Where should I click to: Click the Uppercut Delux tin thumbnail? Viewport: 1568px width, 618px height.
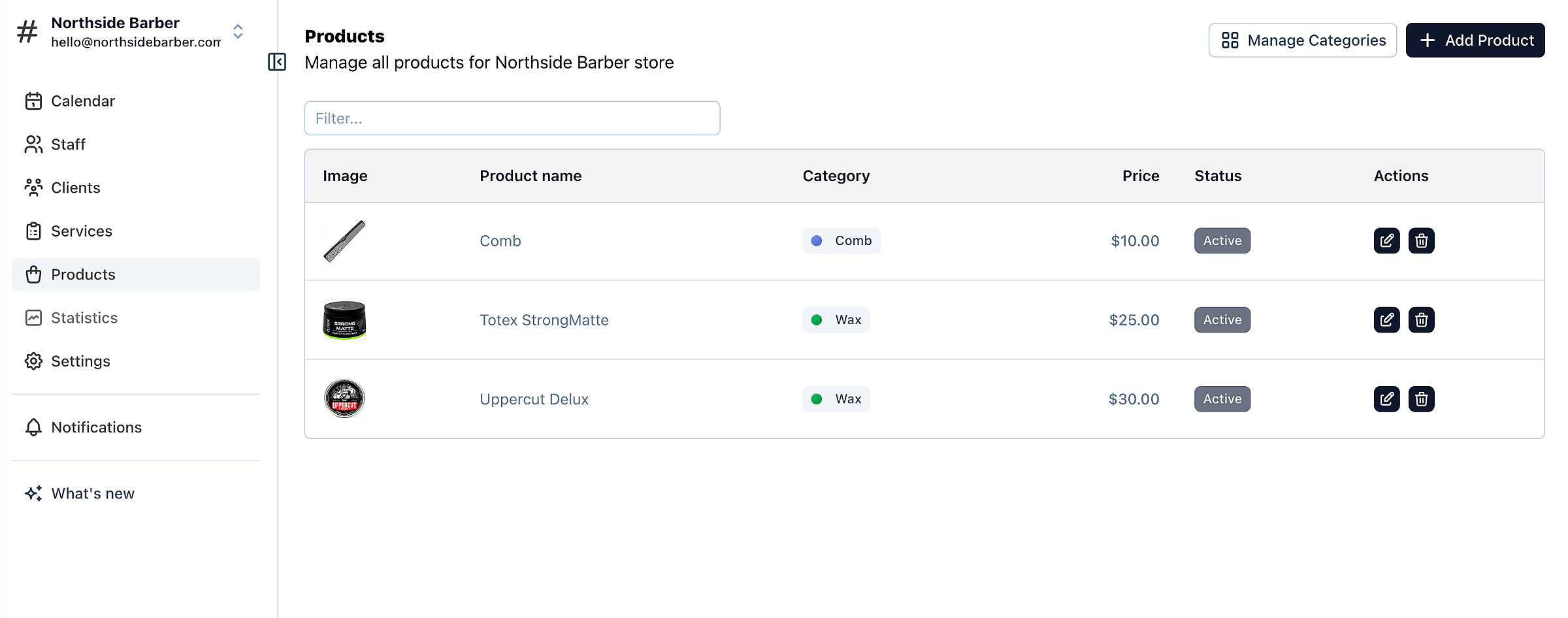point(344,398)
